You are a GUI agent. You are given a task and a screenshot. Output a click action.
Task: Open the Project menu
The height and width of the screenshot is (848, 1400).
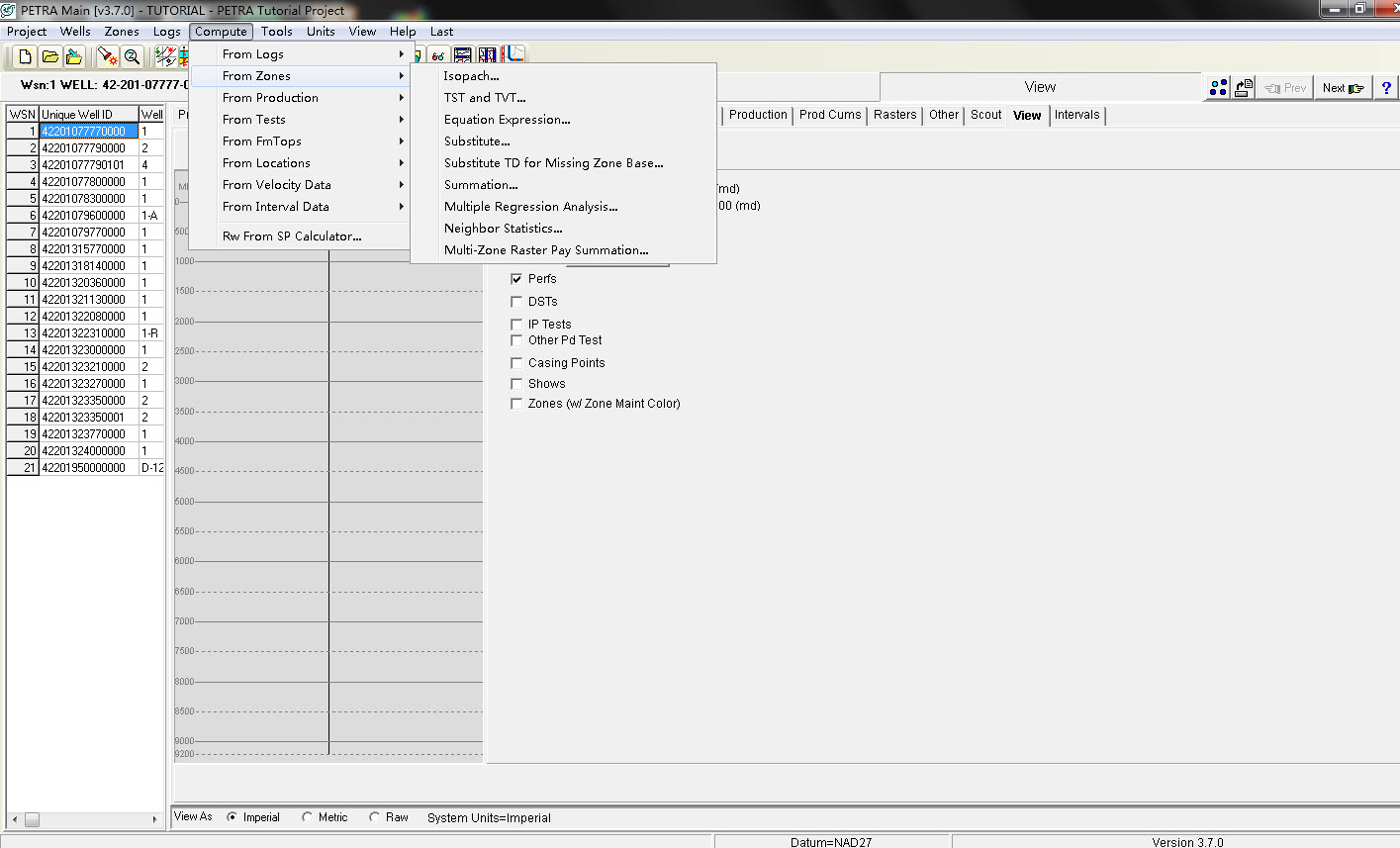pos(27,32)
